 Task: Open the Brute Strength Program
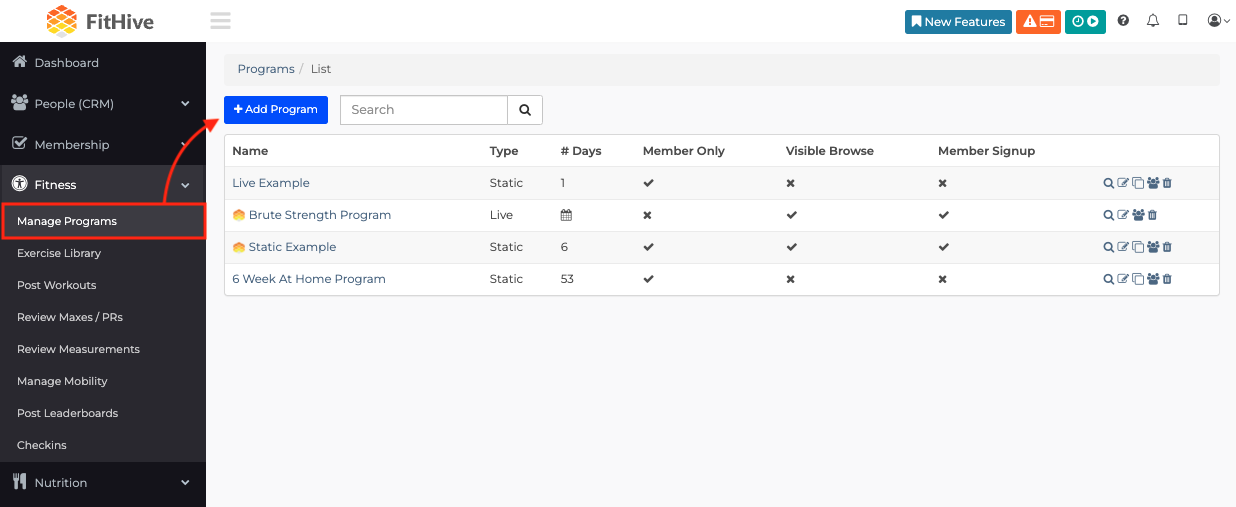click(x=320, y=215)
